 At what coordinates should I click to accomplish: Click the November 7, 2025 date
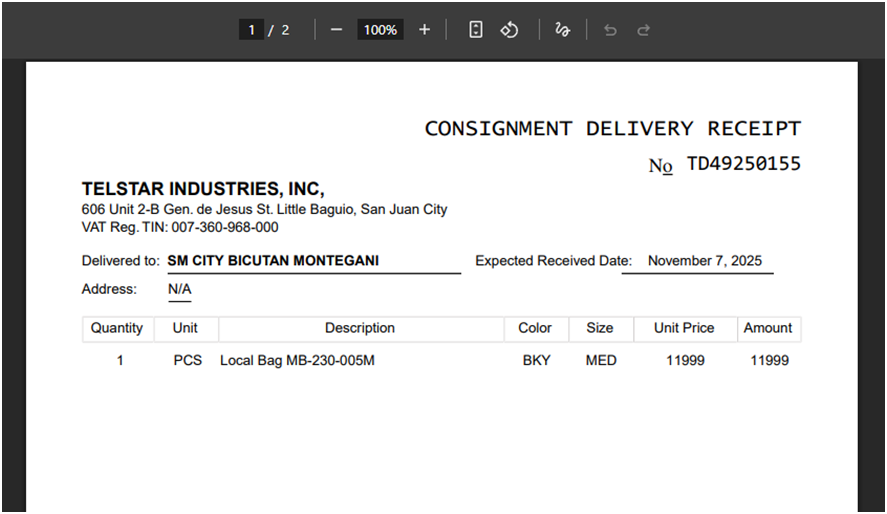coord(704,261)
